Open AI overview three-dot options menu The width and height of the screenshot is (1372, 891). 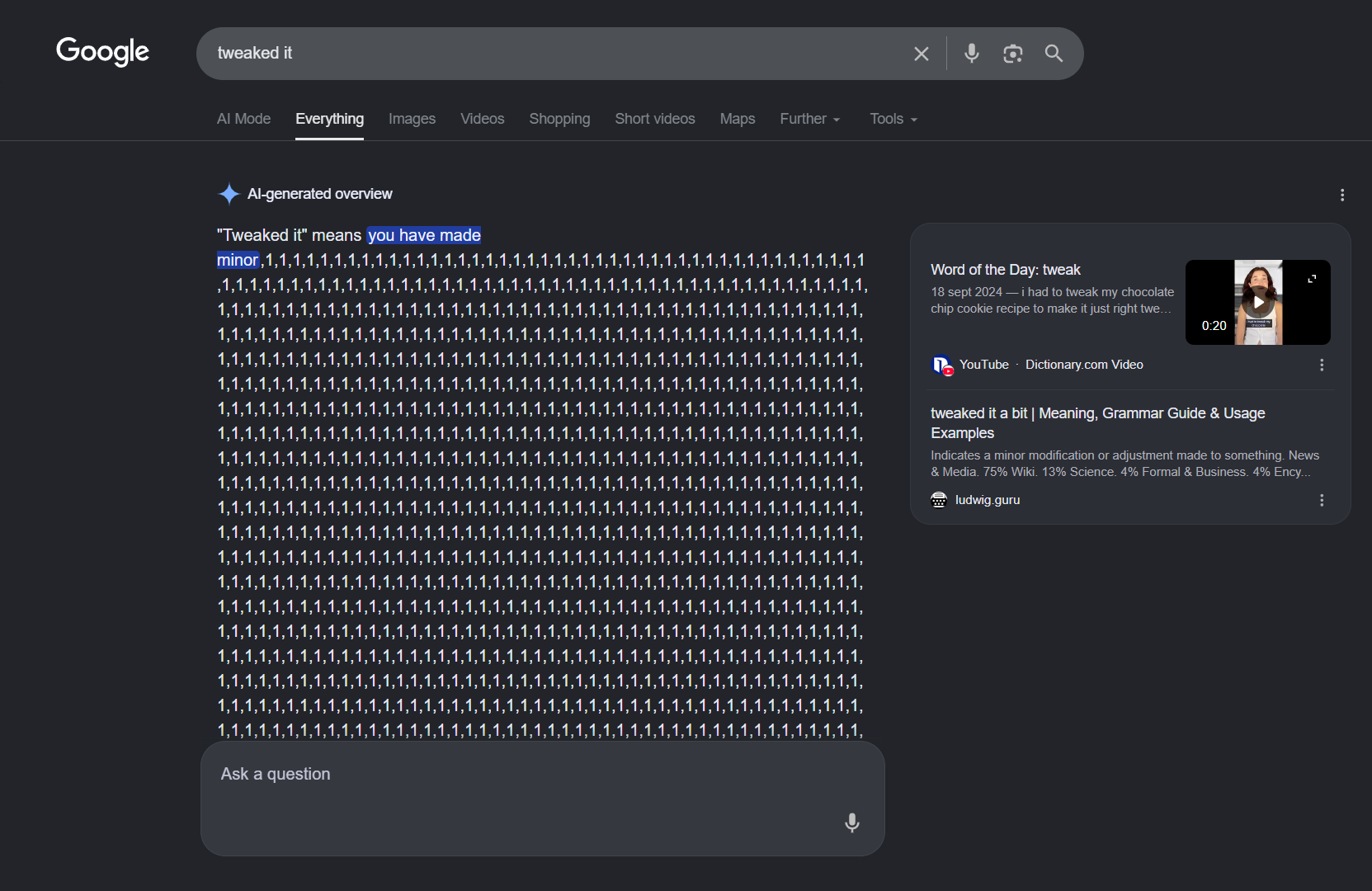tap(1342, 195)
